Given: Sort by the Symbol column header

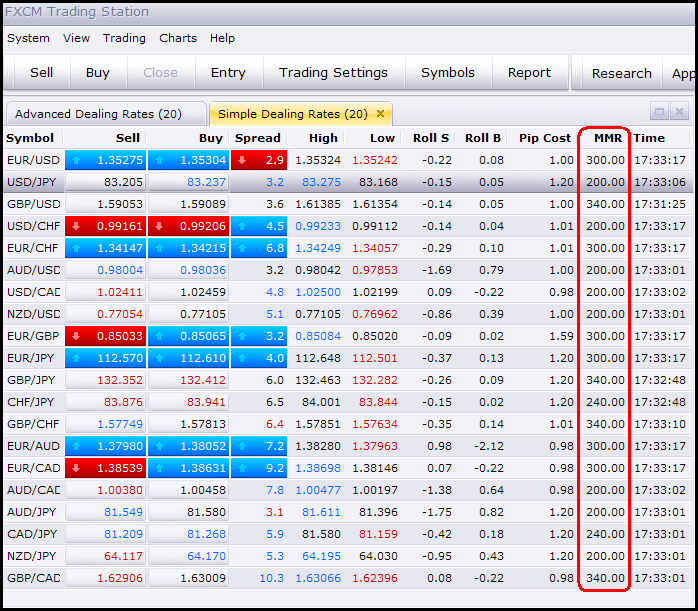Looking at the screenshot, I should click(30, 138).
